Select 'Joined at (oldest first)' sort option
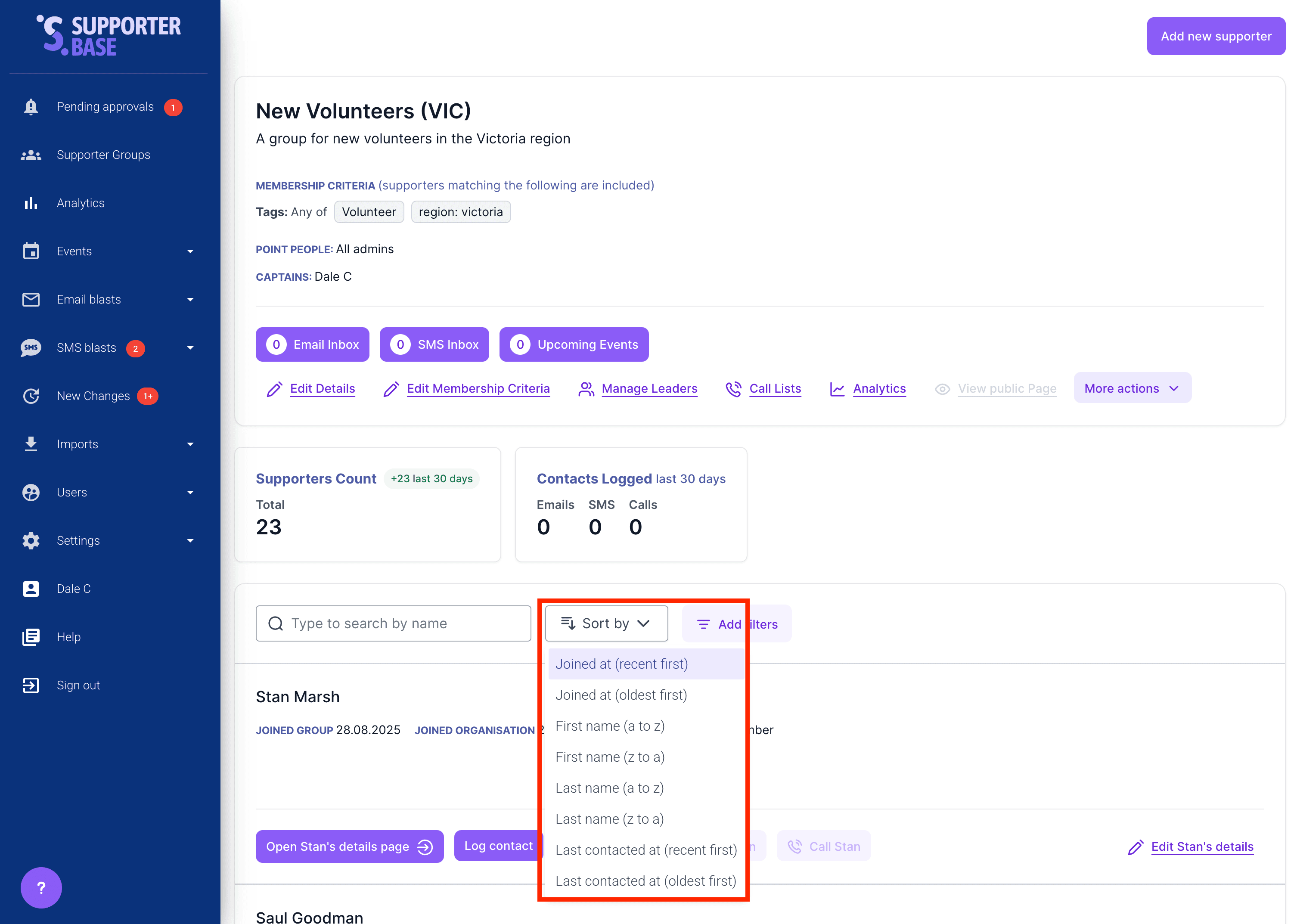 click(621, 695)
